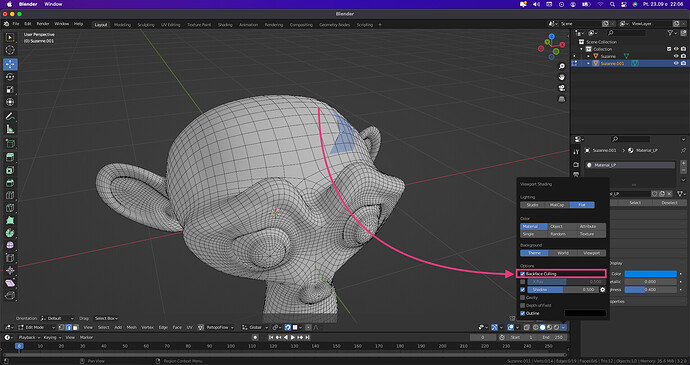690x365 pixels.
Task: Select the Select Box tool
Action: pyautogui.click(x=10, y=38)
